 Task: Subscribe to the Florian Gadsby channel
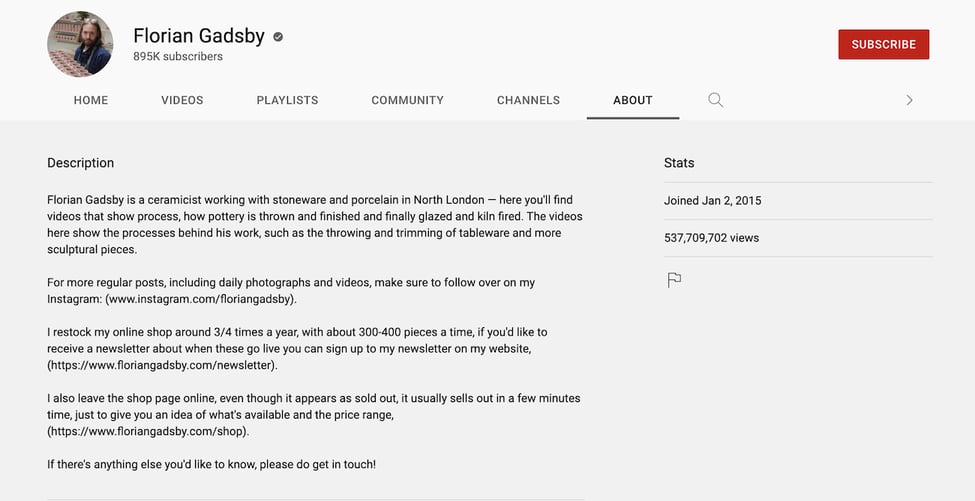[x=884, y=44]
